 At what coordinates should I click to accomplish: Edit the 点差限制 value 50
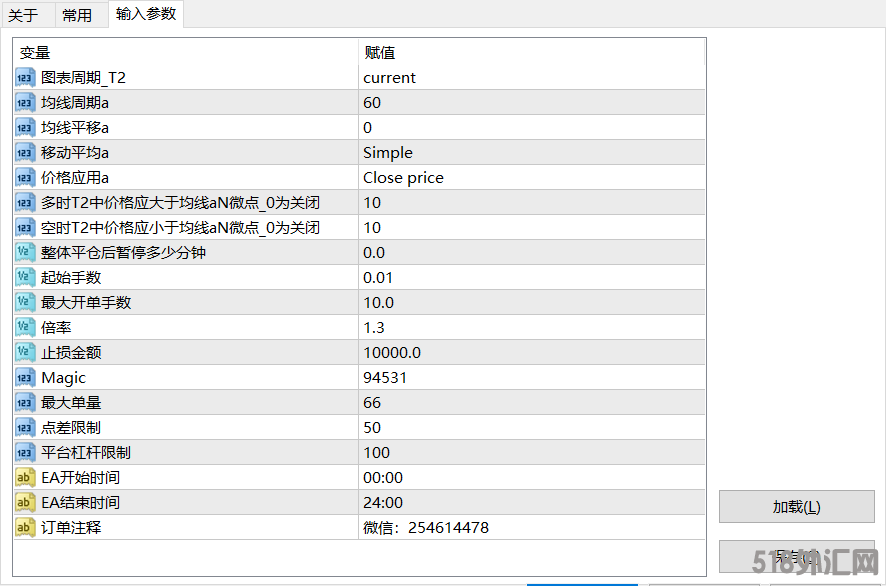click(x=530, y=428)
